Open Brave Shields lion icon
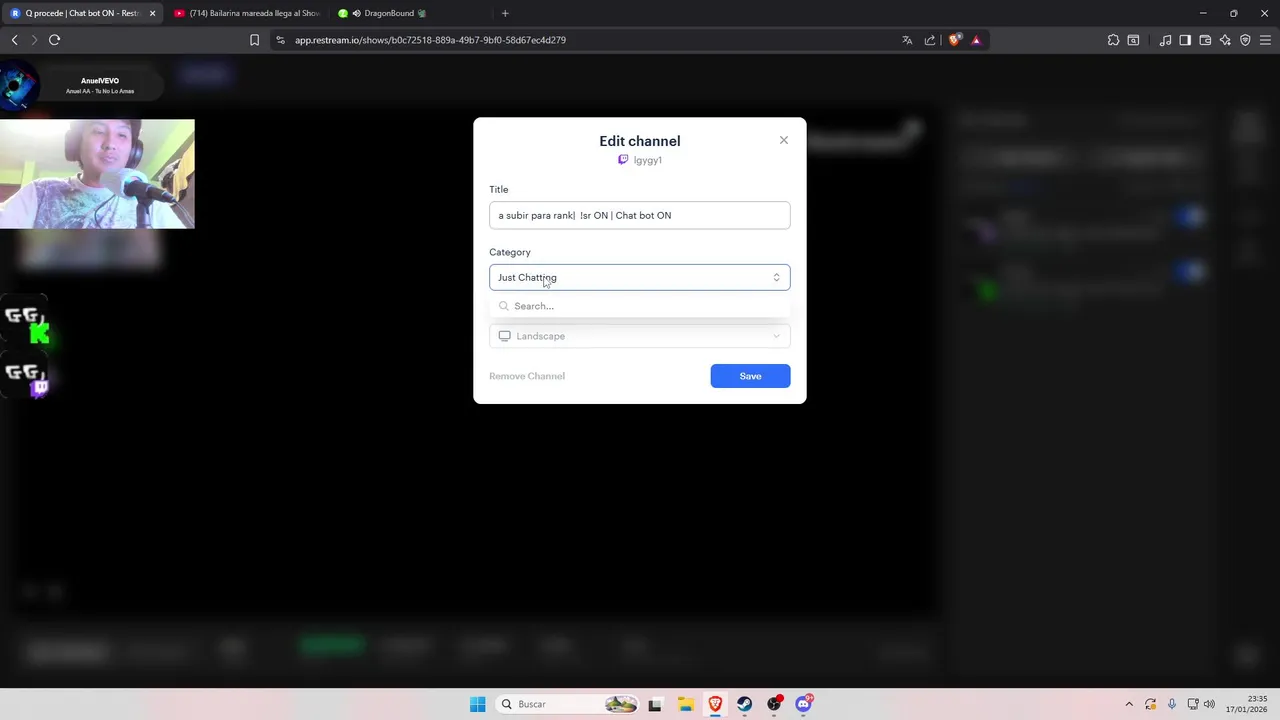The image size is (1280, 720). coord(954,40)
